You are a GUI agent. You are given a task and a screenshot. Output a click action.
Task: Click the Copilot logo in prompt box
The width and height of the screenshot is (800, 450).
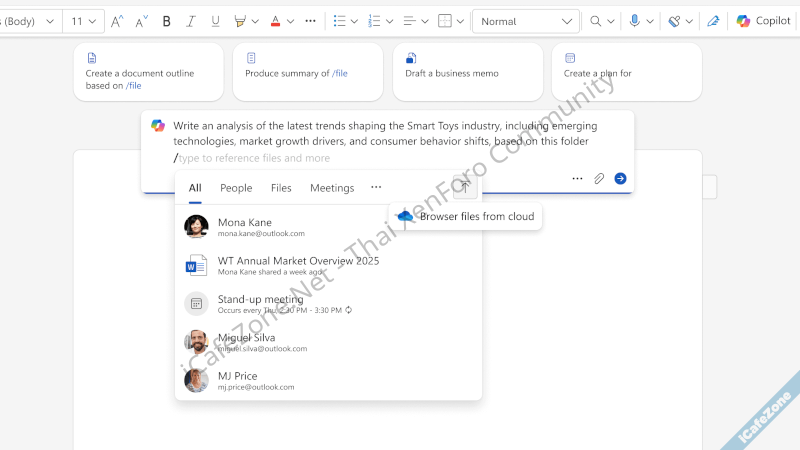tap(158, 126)
